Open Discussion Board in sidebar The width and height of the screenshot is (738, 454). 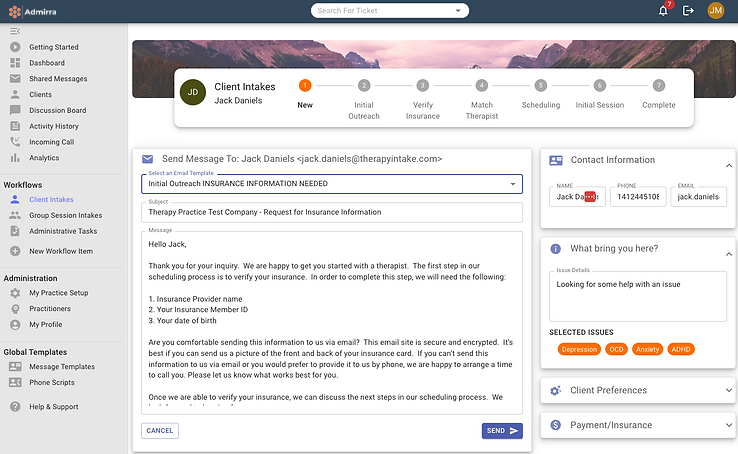point(57,110)
